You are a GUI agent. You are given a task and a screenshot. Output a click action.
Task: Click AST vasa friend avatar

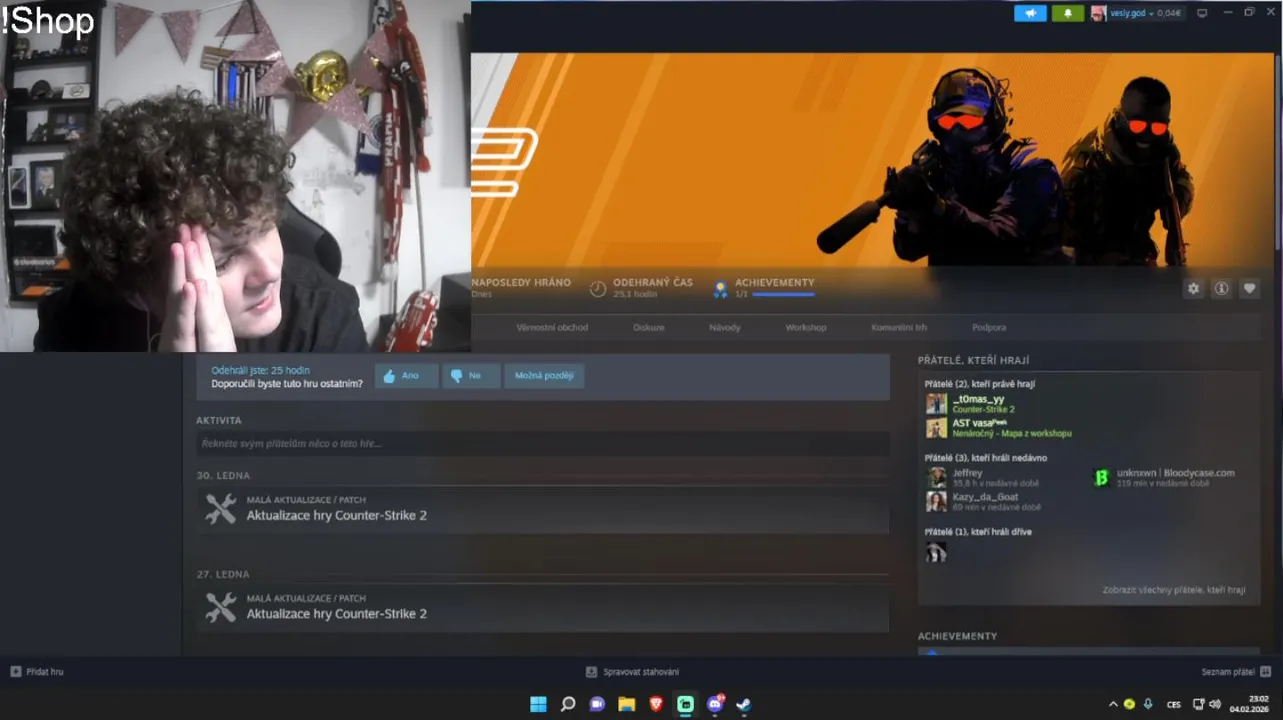[x=936, y=427]
